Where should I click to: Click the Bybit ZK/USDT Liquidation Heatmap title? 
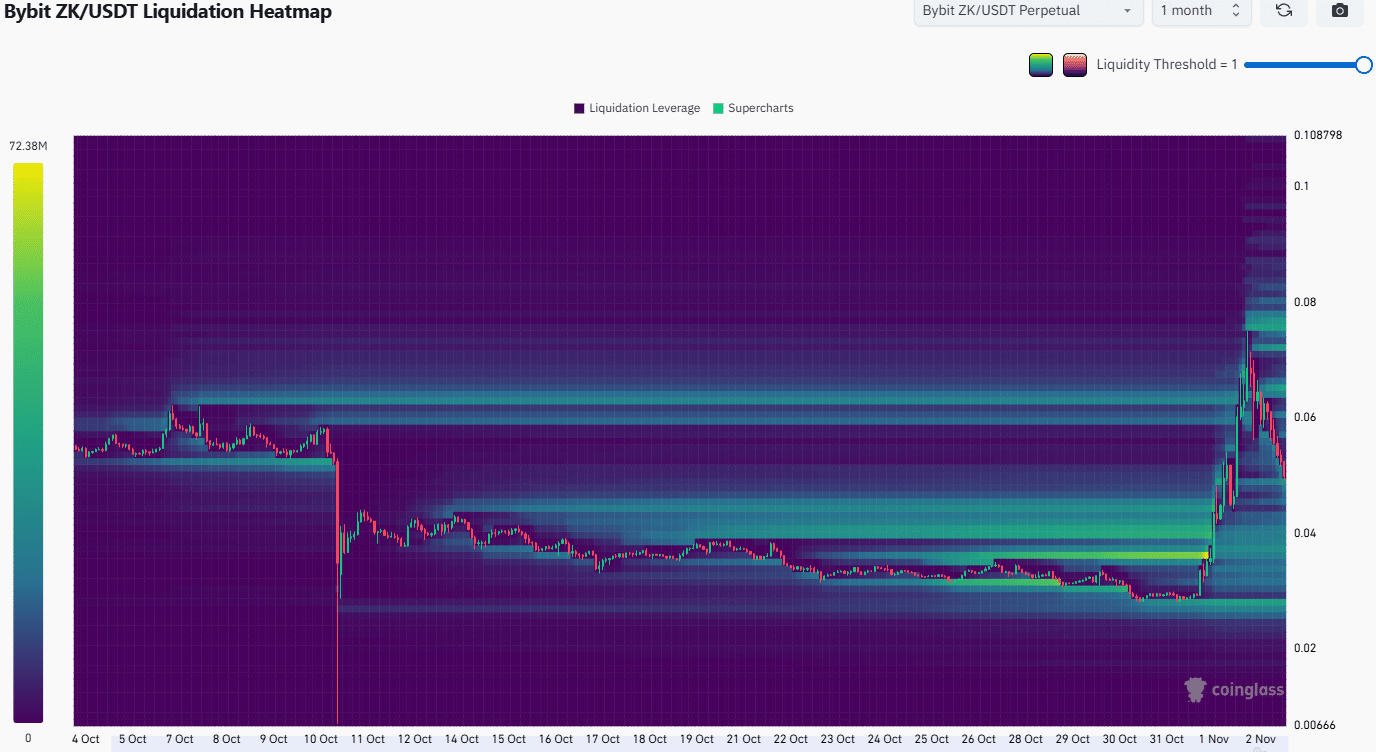(170, 13)
